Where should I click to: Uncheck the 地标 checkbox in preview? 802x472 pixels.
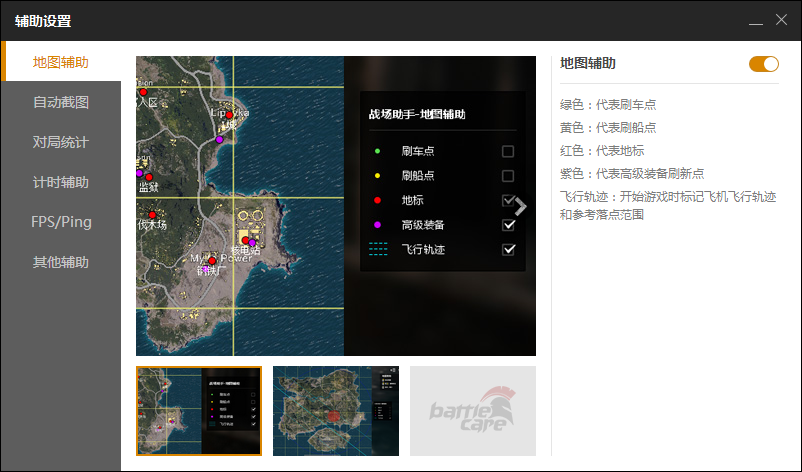point(508,200)
